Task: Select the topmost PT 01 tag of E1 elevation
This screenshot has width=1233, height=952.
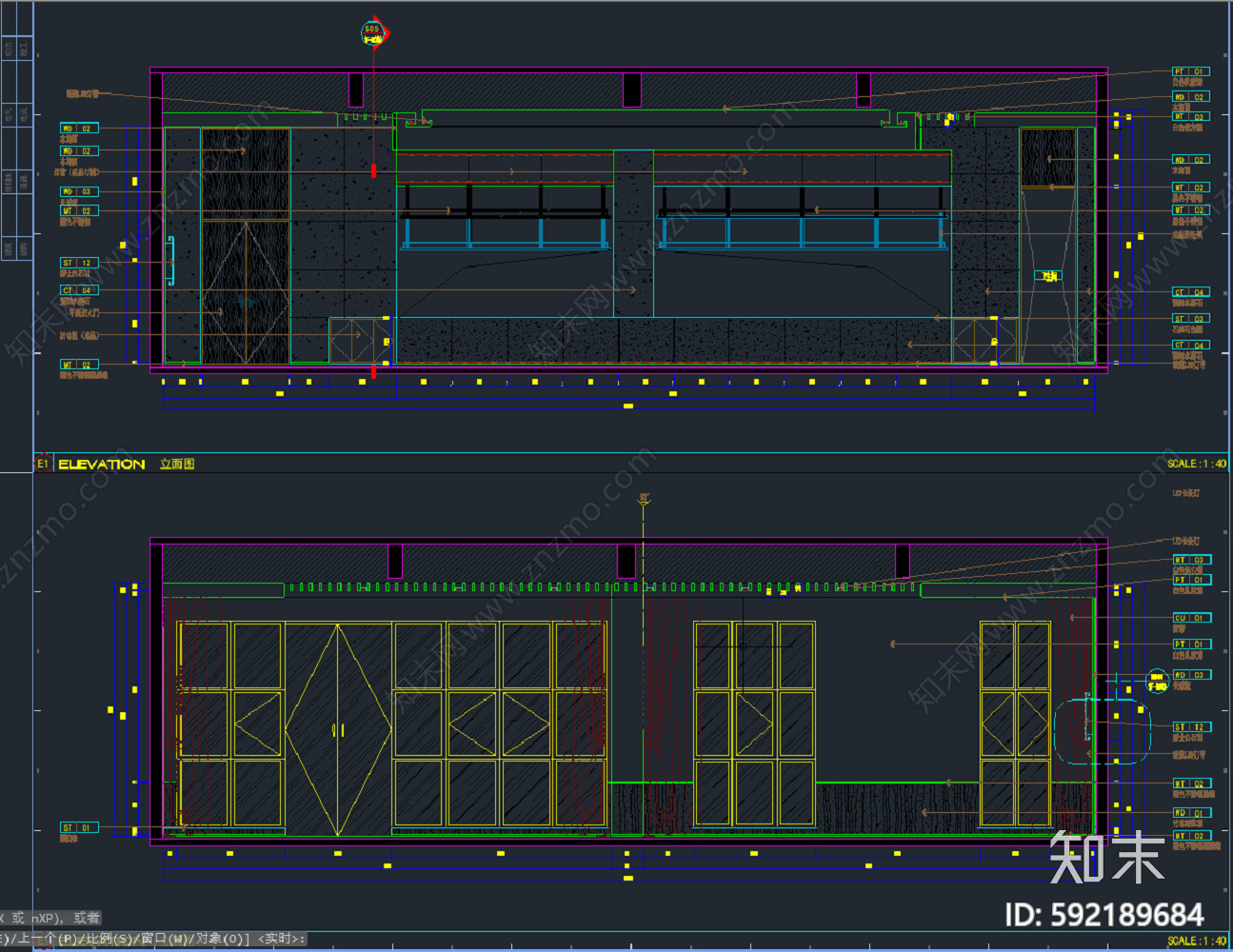Action: [x=1190, y=71]
